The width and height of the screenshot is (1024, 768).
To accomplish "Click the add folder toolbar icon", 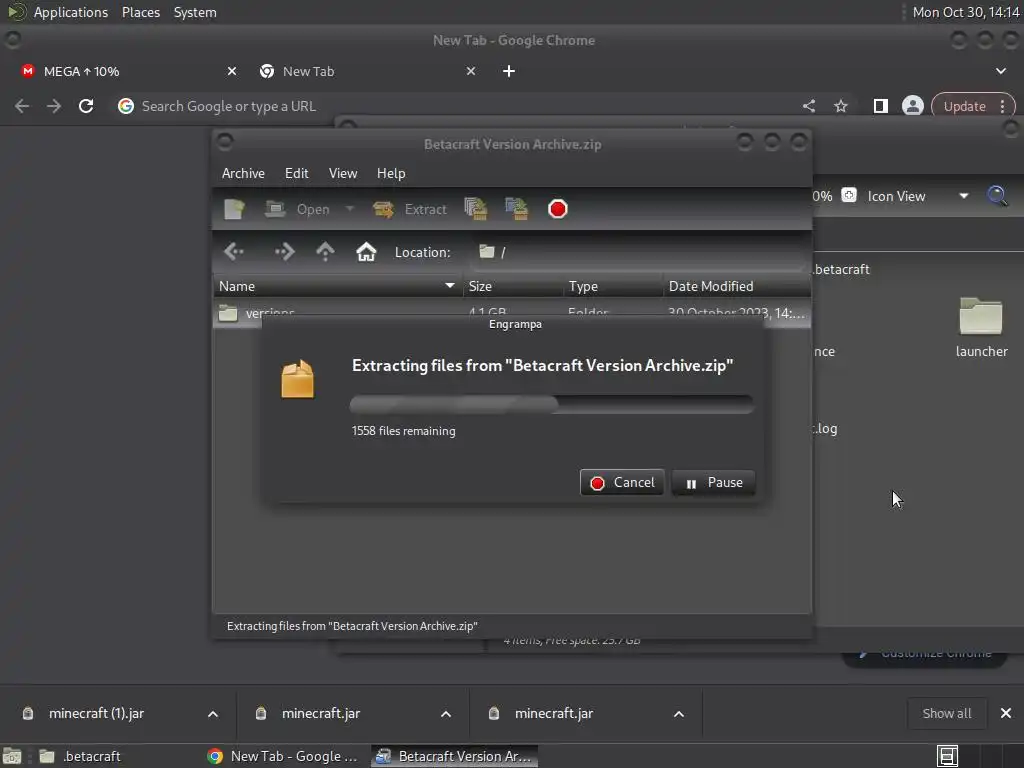I will coord(517,209).
